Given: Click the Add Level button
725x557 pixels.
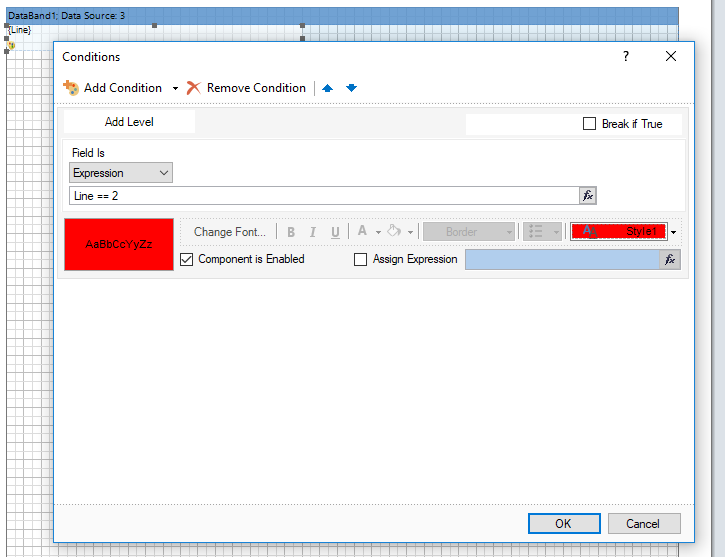Looking at the screenshot, I should (129, 122).
